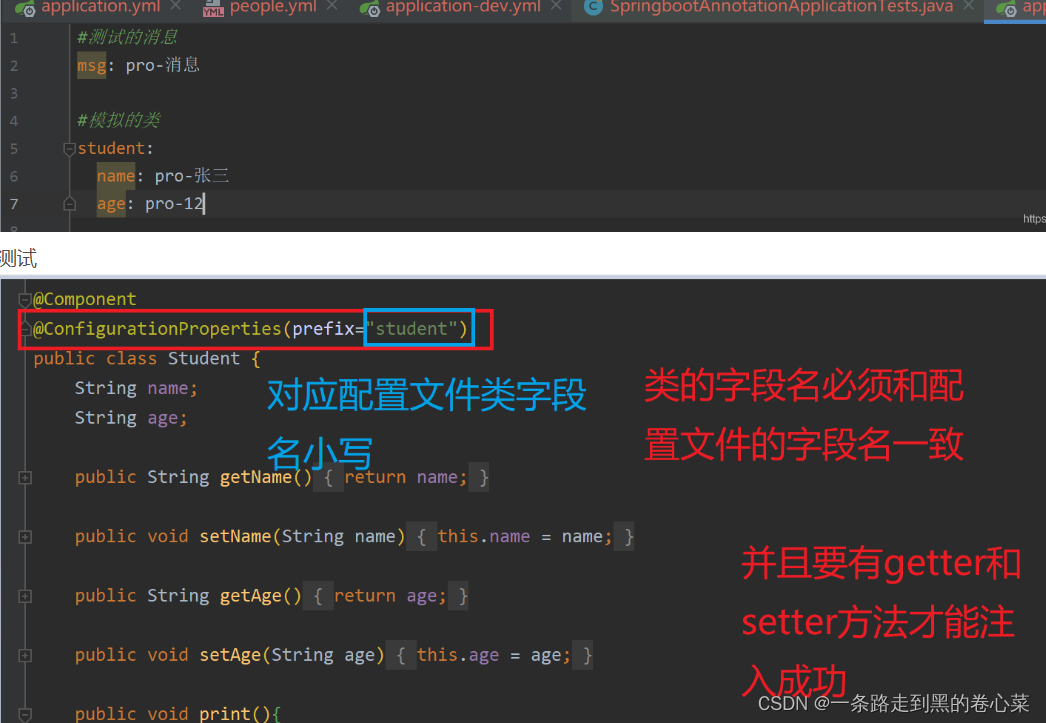1046x723 pixels.
Task: Collapse the student block fold in application.yml
Action: pos(68,148)
